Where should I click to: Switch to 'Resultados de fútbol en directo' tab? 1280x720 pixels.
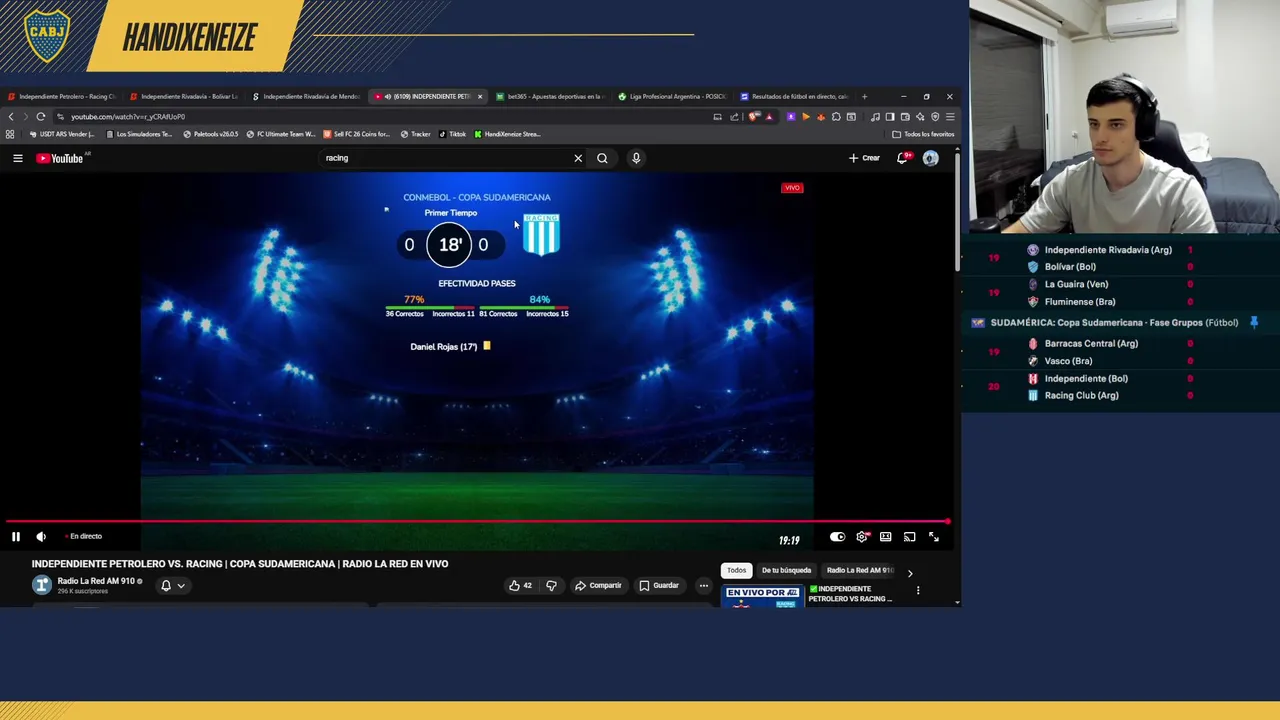pos(794,97)
